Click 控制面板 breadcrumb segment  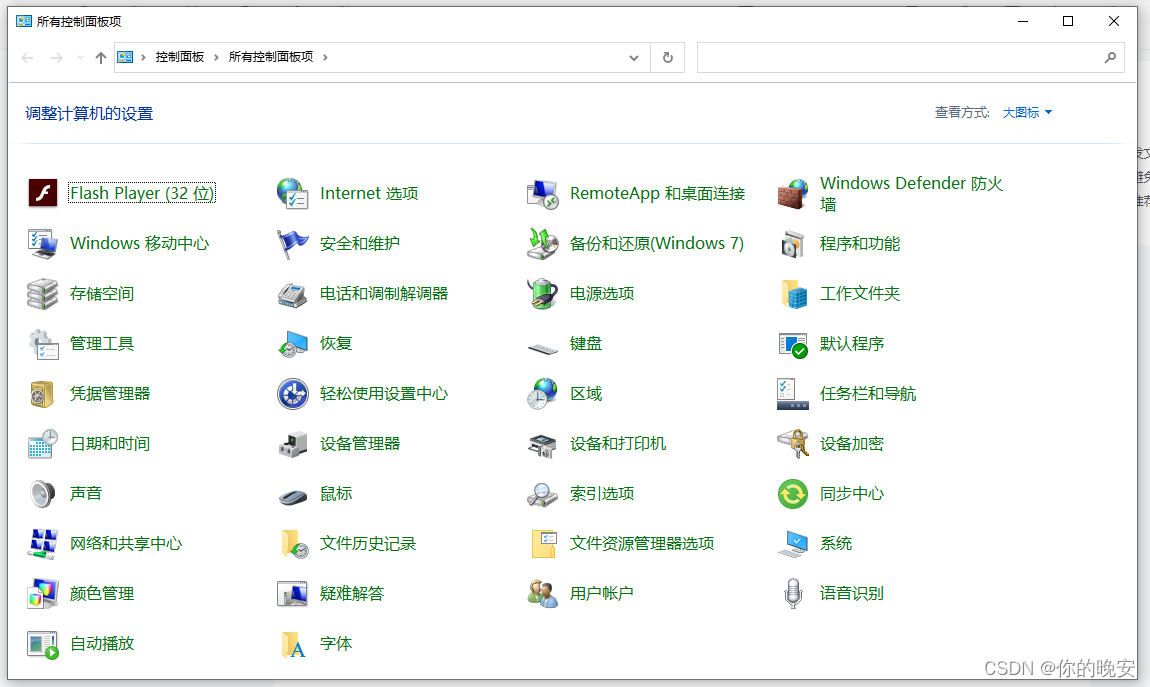180,56
